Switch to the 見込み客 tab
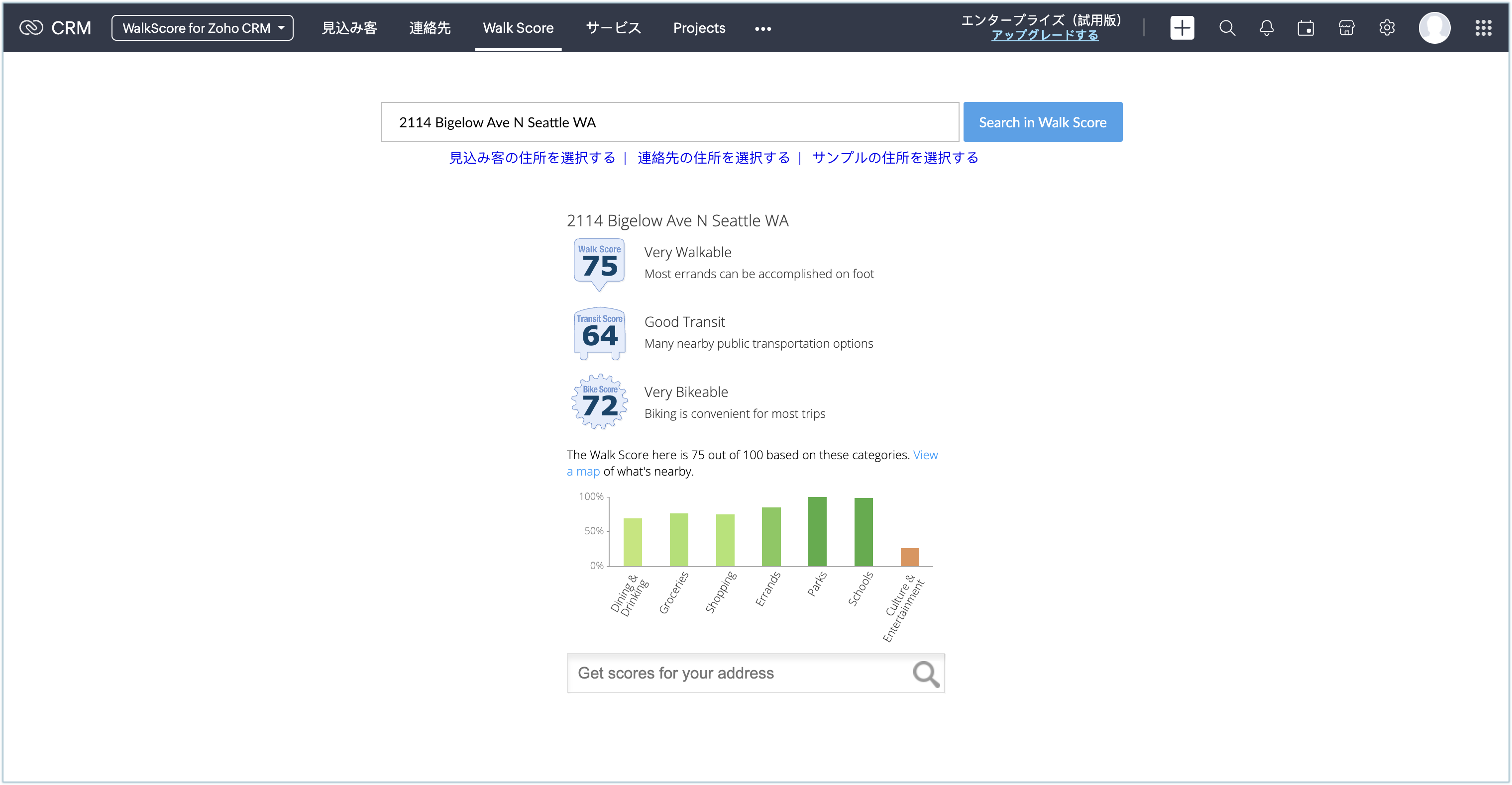Image resolution: width=1512 pixels, height=785 pixels. coord(349,27)
